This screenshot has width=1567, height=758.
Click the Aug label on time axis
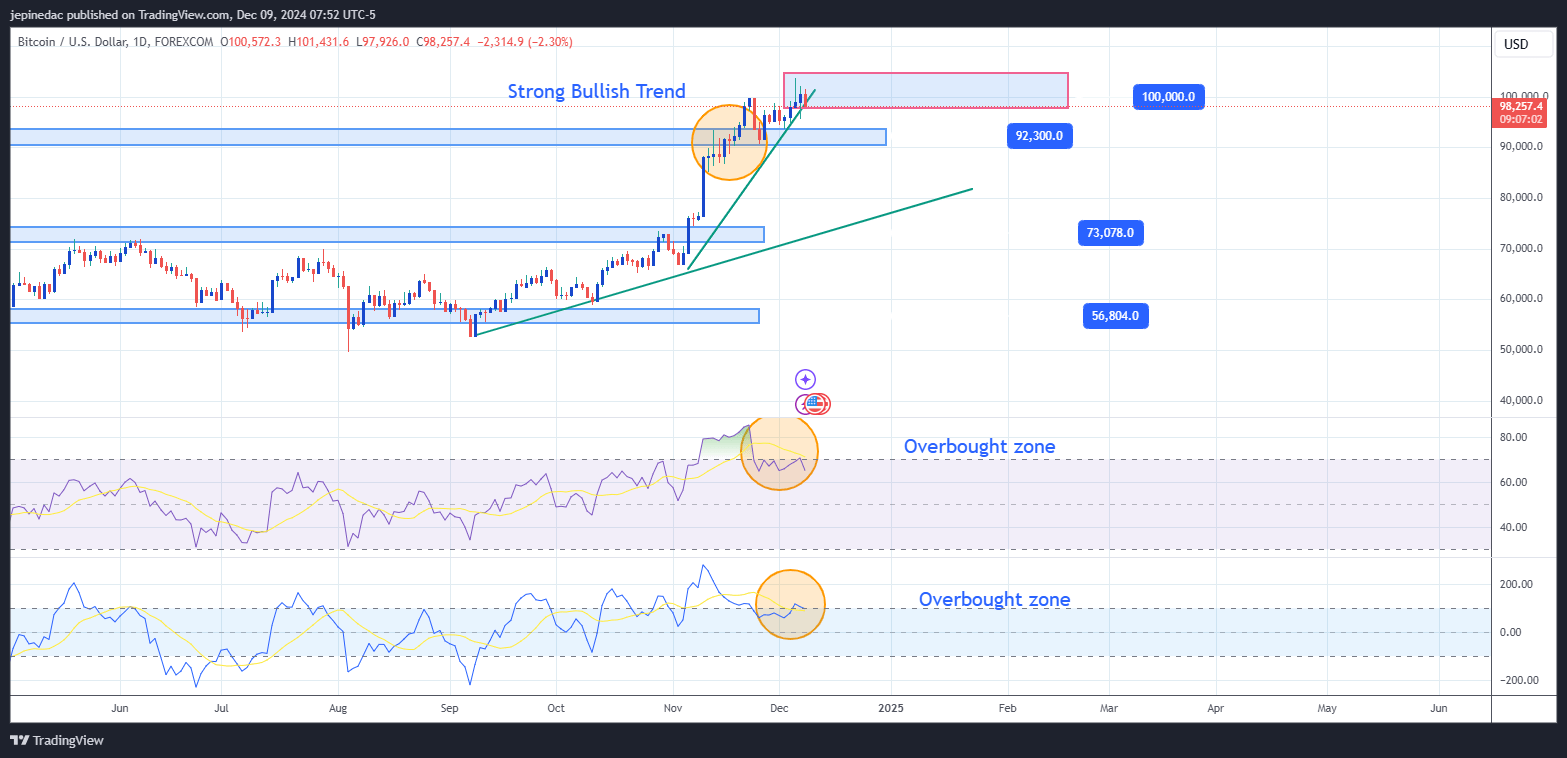pyautogui.click(x=337, y=708)
